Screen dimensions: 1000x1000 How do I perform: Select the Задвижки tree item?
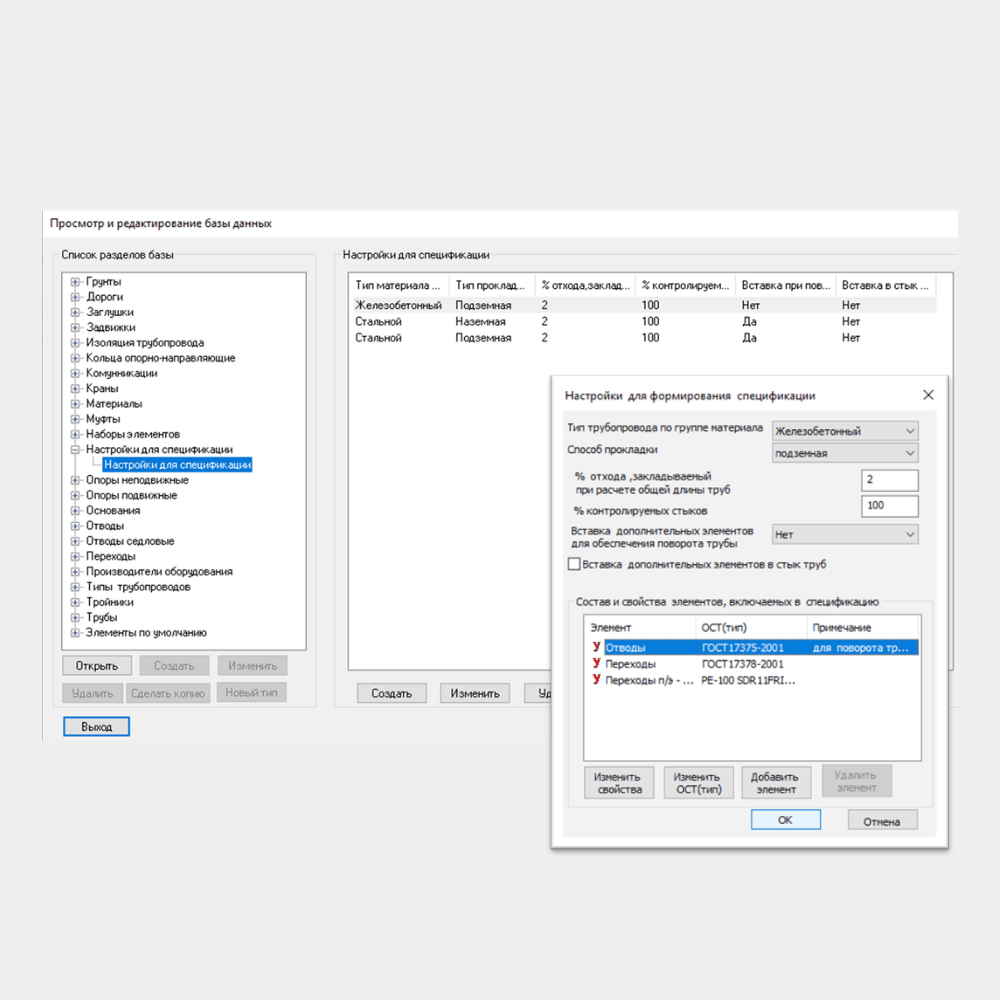click(110, 328)
